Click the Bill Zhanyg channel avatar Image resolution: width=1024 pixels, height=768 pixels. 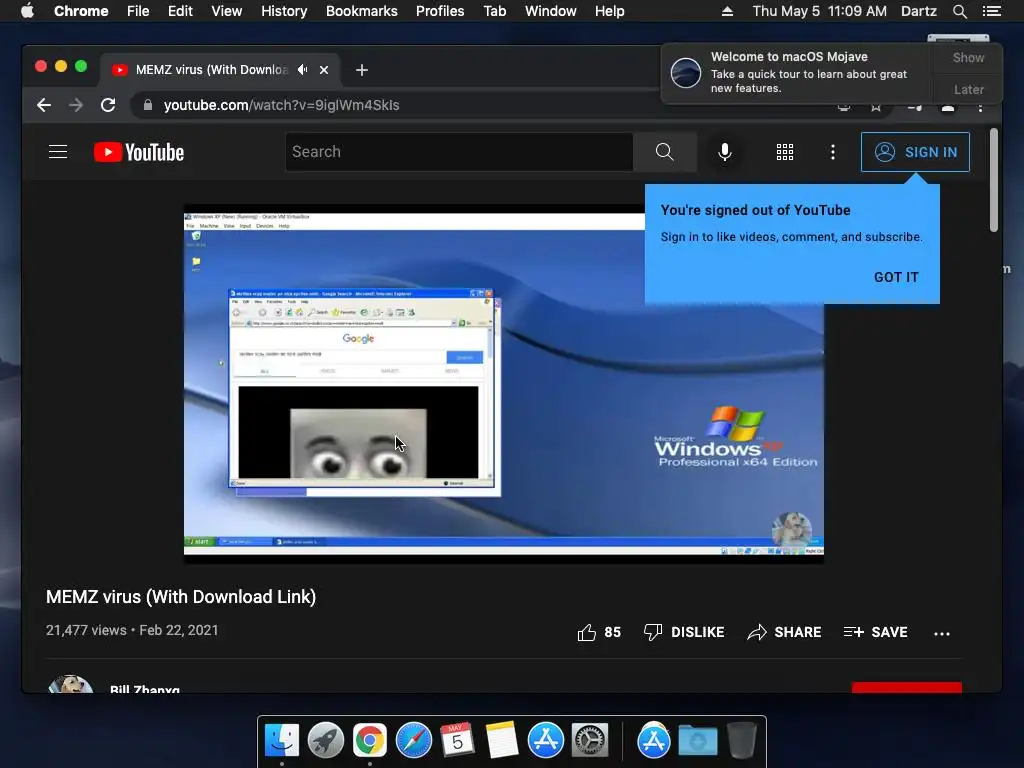click(71, 684)
